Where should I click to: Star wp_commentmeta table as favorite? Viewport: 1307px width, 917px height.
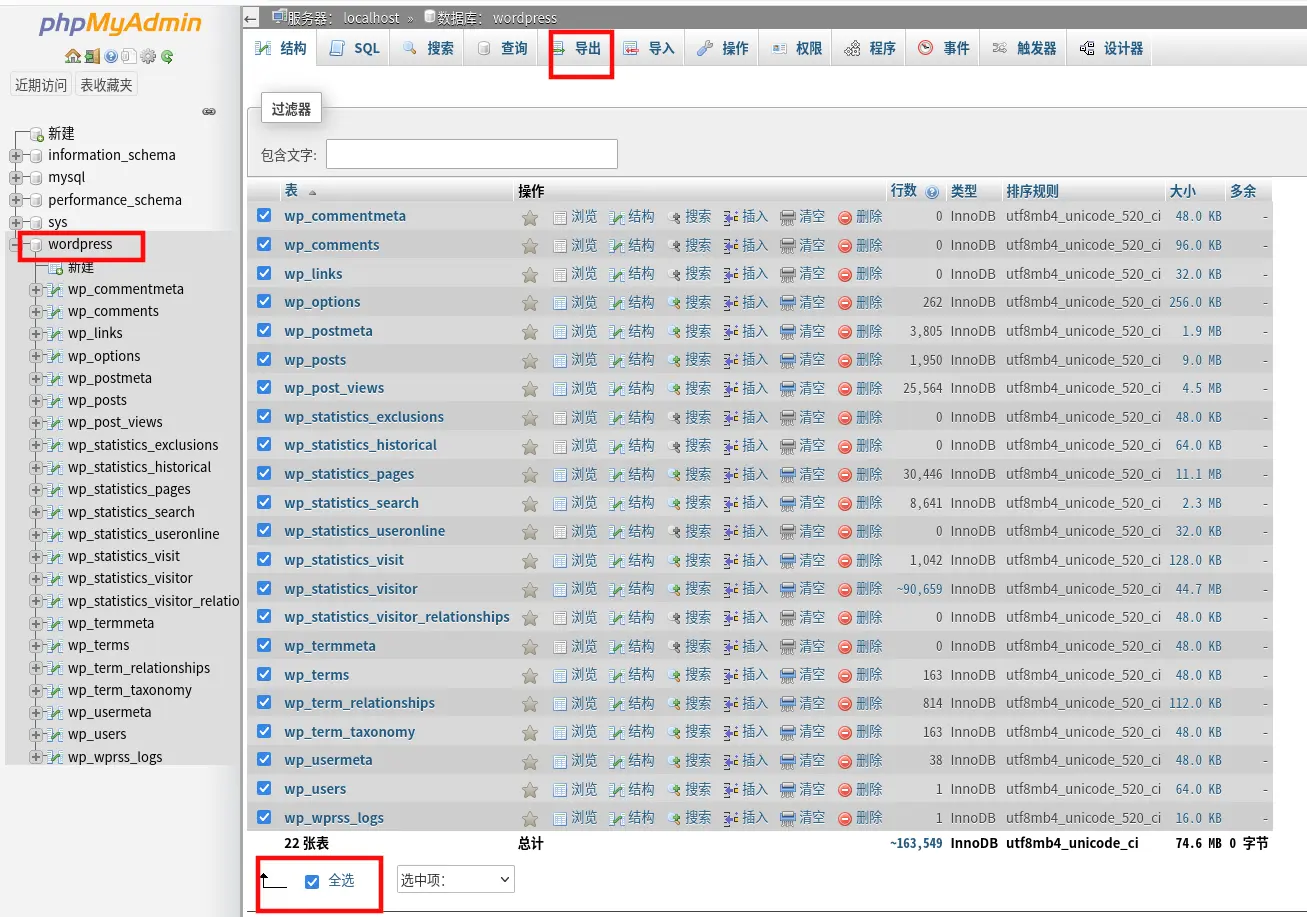[530, 217]
